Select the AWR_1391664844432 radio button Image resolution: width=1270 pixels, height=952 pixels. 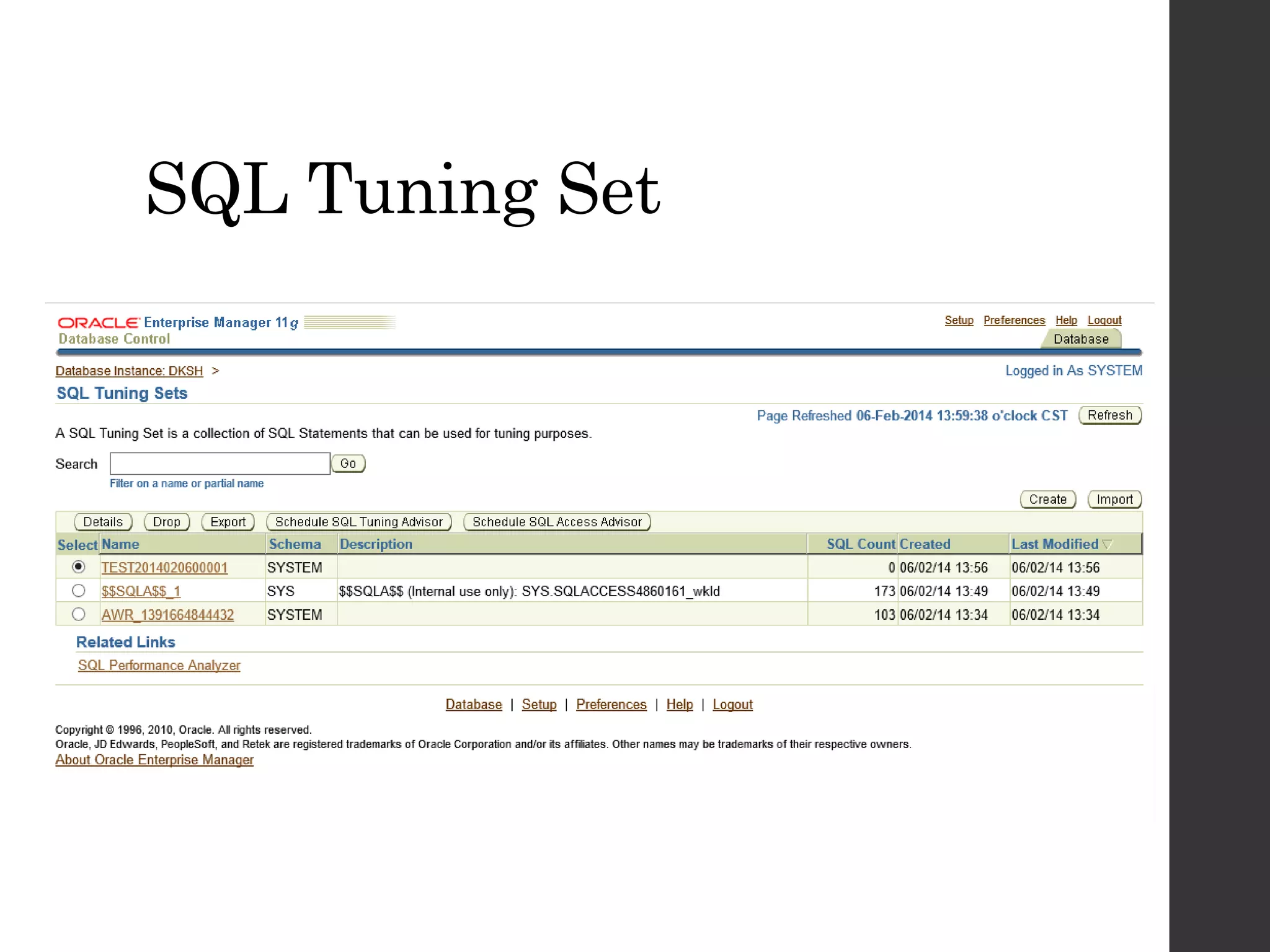[78, 614]
